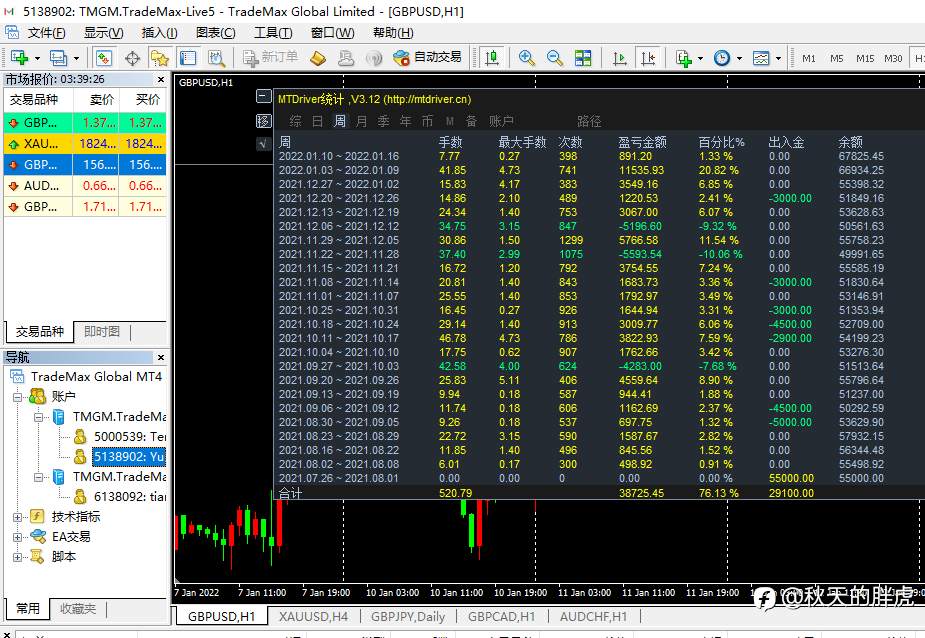Open the periodicity clock dropdown arrow
Viewport: 925px width, 638px height.
click(739, 58)
